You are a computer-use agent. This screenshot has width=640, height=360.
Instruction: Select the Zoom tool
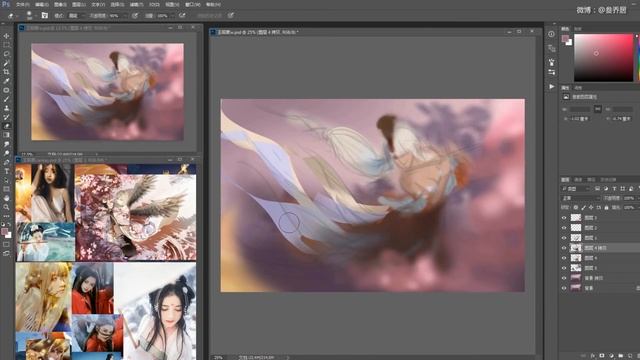click(6, 207)
